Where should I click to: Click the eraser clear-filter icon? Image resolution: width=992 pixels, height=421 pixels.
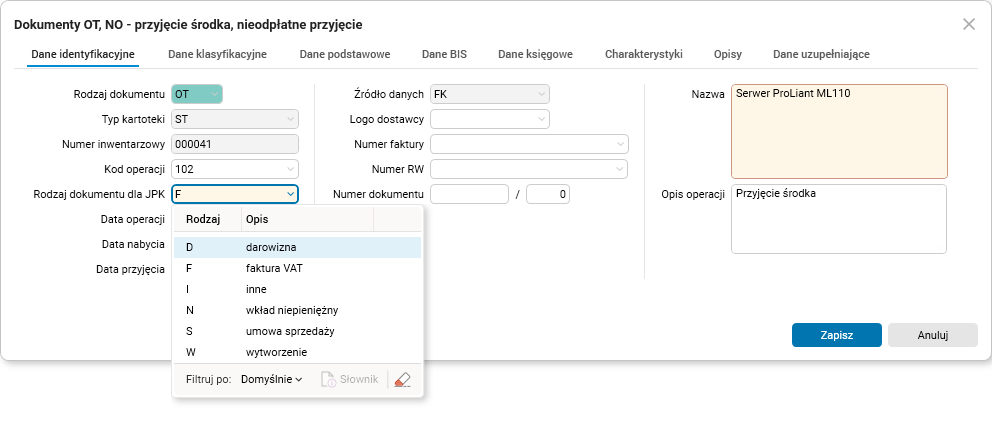point(403,380)
